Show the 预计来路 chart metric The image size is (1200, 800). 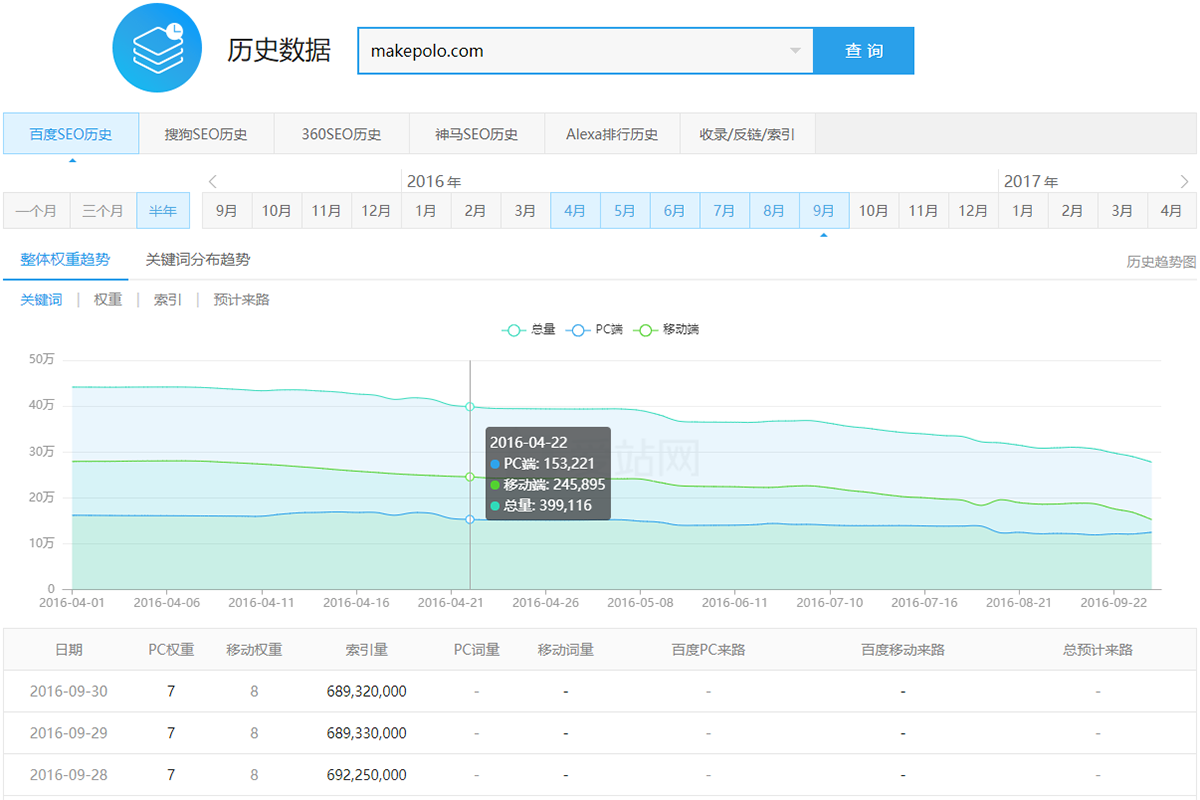[x=241, y=300]
